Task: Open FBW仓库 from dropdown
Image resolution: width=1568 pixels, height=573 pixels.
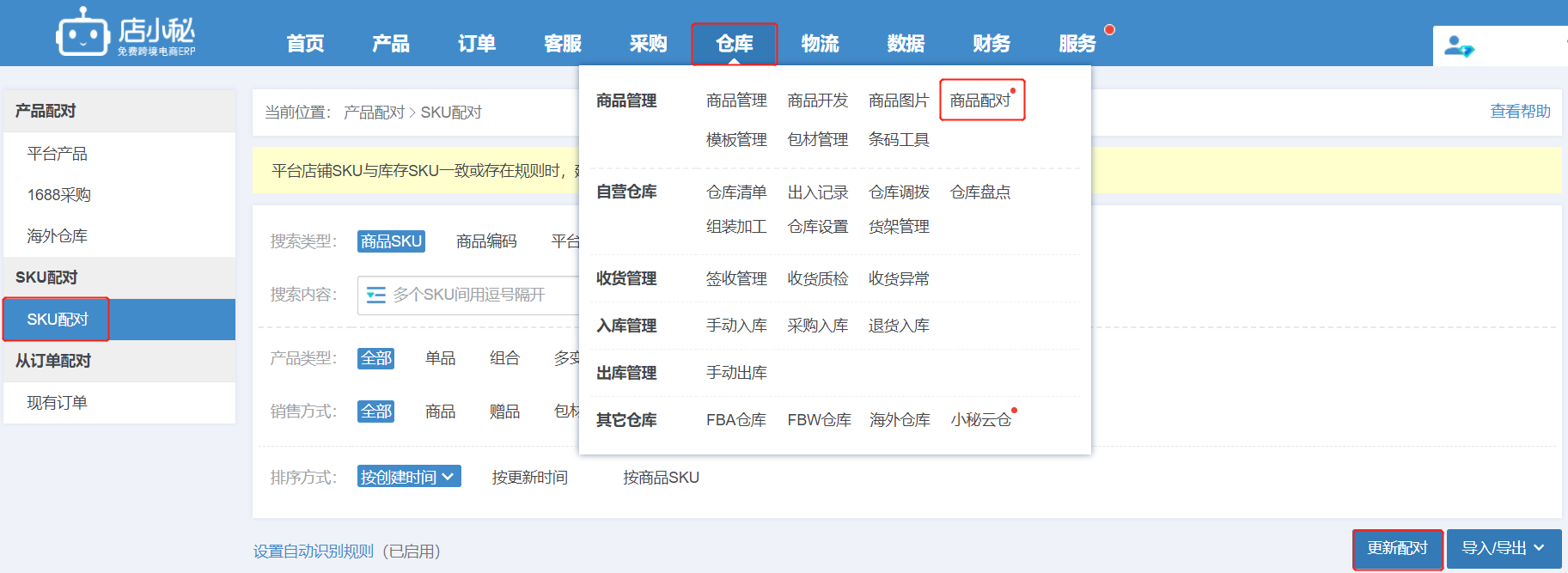Action: (x=819, y=420)
